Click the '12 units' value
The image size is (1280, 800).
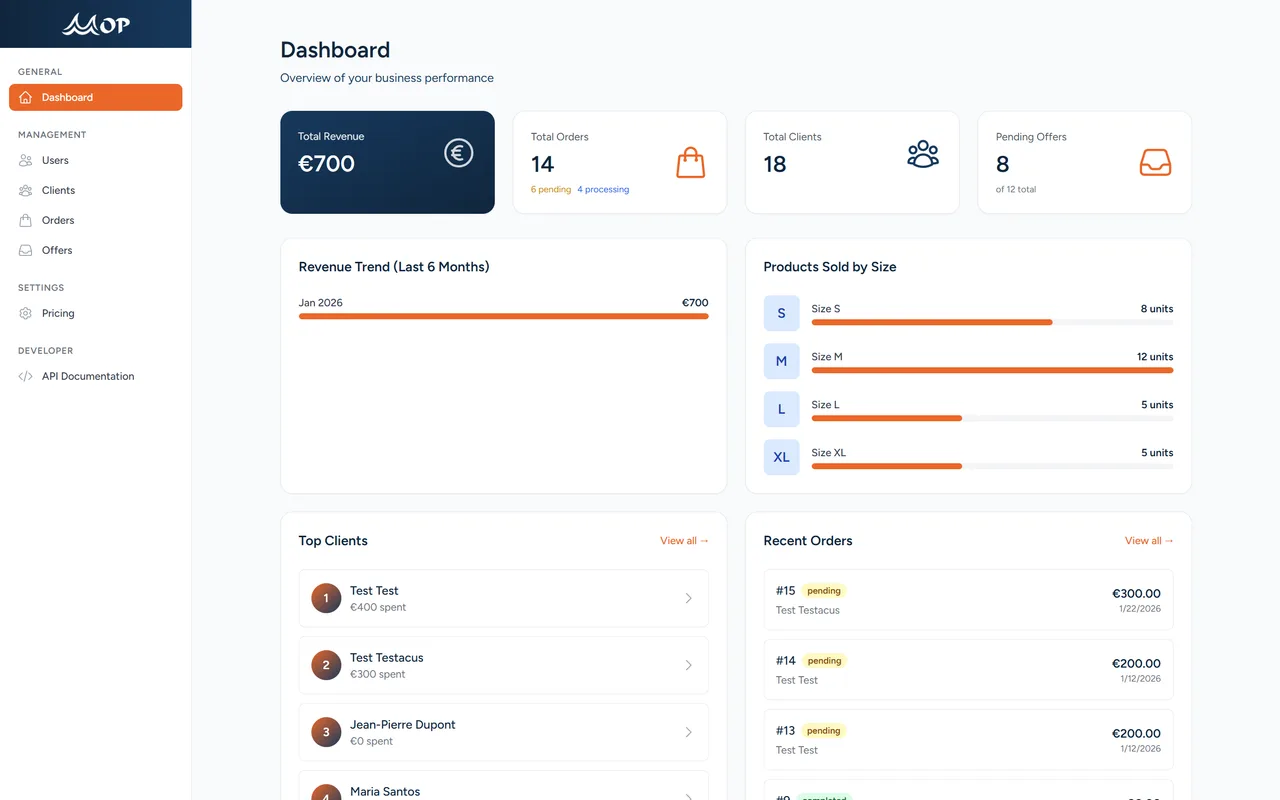pos(1155,357)
